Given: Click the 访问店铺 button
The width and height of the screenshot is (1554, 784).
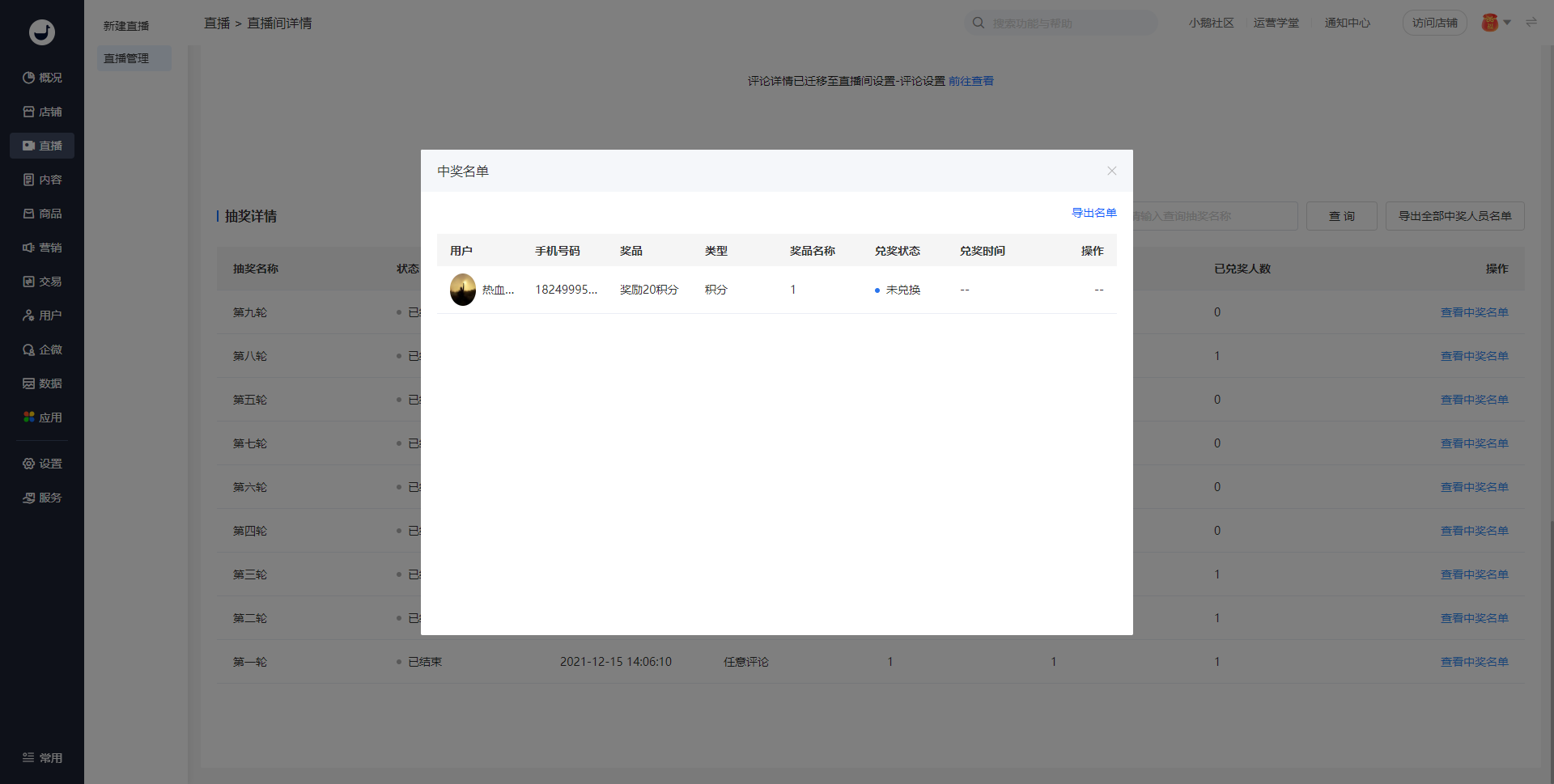Looking at the screenshot, I should click(x=1434, y=23).
